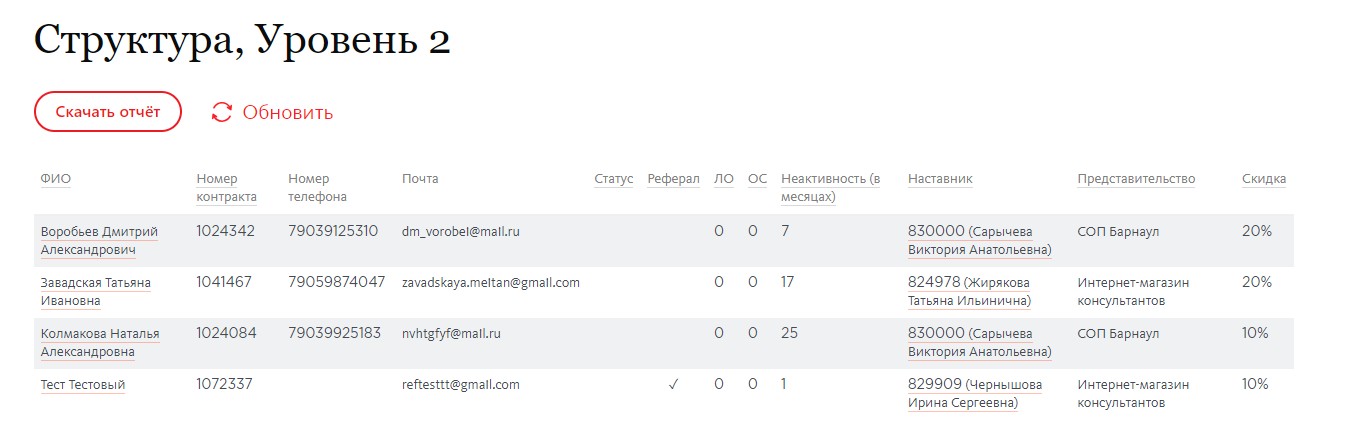
Task: Click the Наставник column header
Action: 940,179
